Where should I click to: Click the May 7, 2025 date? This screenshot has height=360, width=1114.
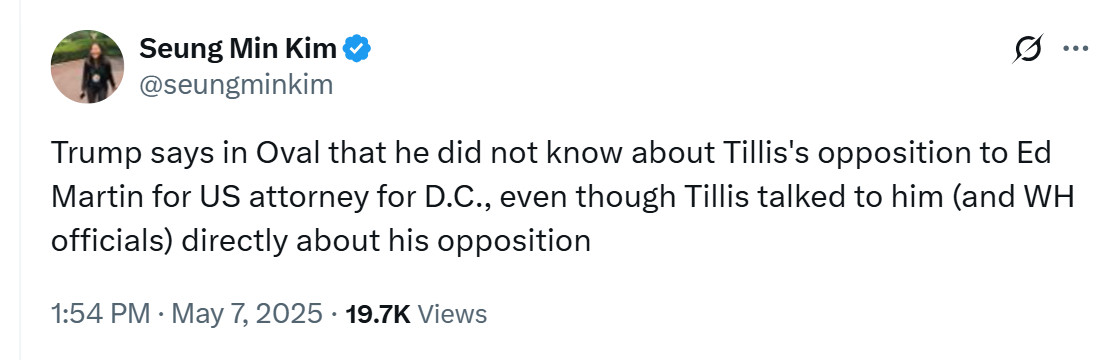pos(247,314)
